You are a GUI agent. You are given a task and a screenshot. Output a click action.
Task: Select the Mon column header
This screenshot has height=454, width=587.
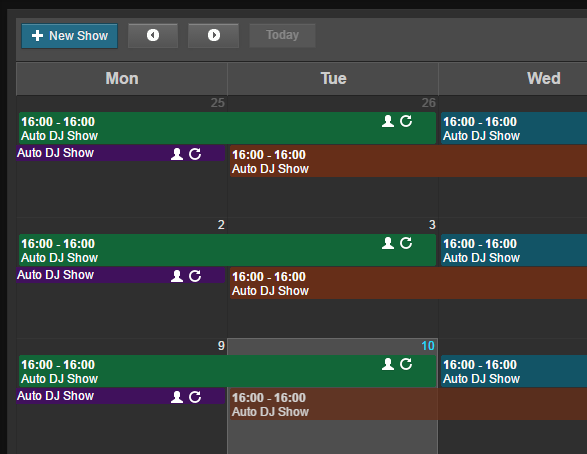coord(122,79)
